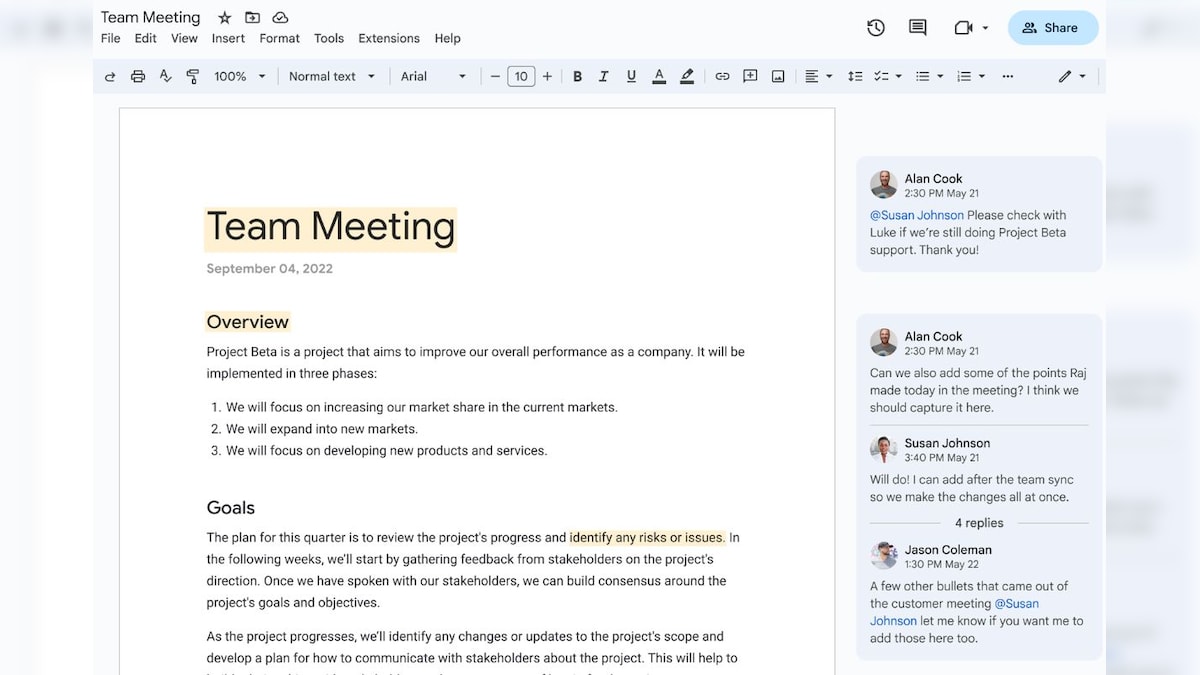
Task: Click the Print icon
Action: pos(138,76)
